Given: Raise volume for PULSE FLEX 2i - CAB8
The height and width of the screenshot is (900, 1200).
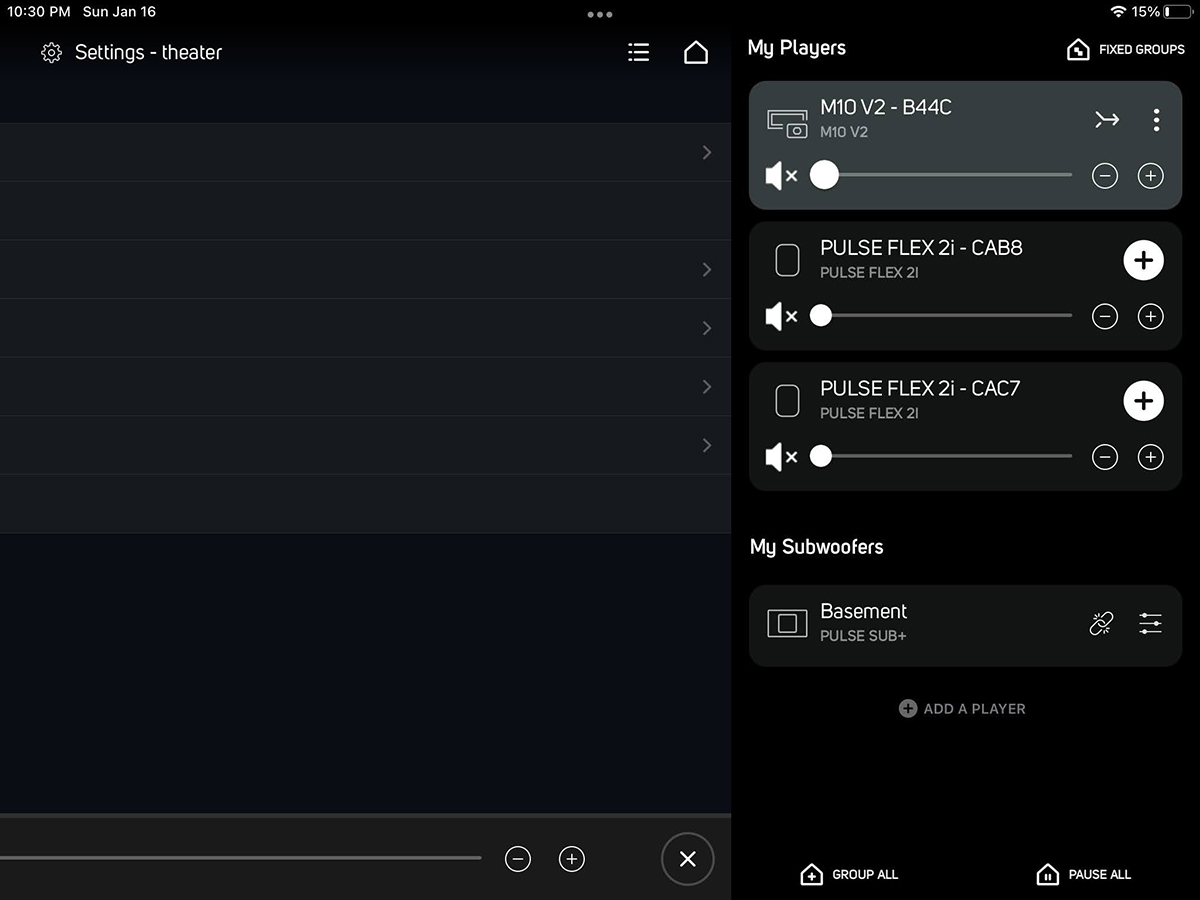Looking at the screenshot, I should click(1151, 317).
